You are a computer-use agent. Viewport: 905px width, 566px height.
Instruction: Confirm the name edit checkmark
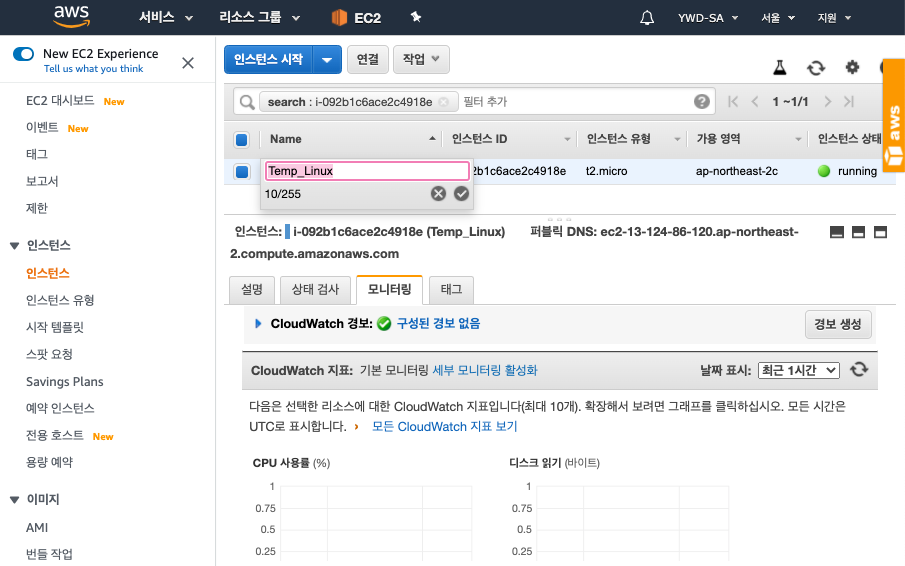tap(461, 194)
